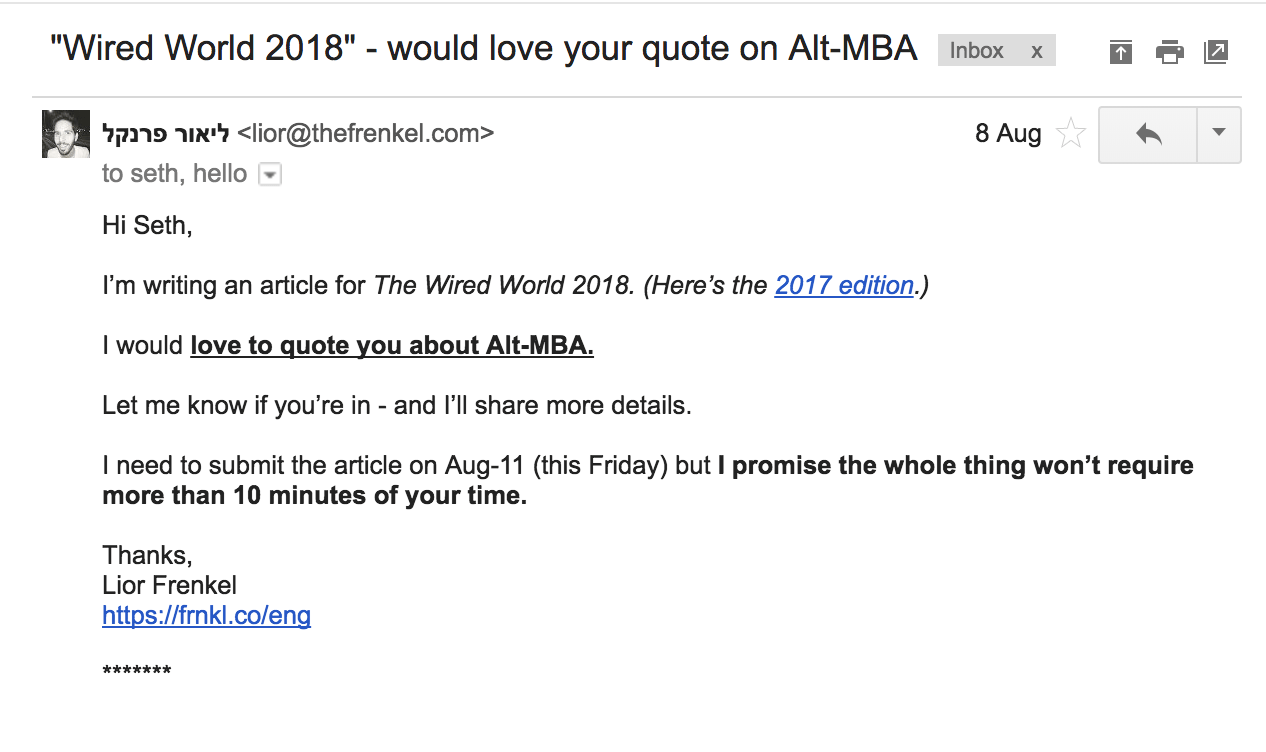Image resolution: width=1266 pixels, height=752 pixels.
Task: Reply using the arrow button
Action: tap(1148, 134)
